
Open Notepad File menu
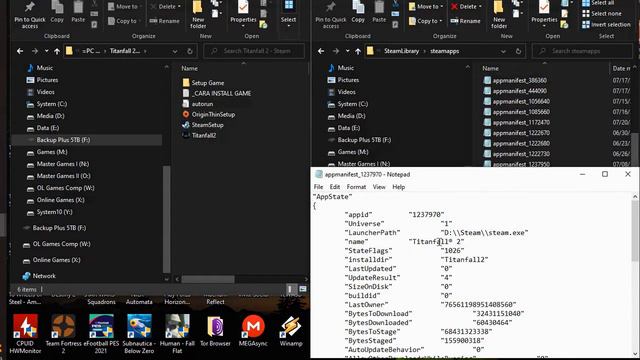point(318,187)
